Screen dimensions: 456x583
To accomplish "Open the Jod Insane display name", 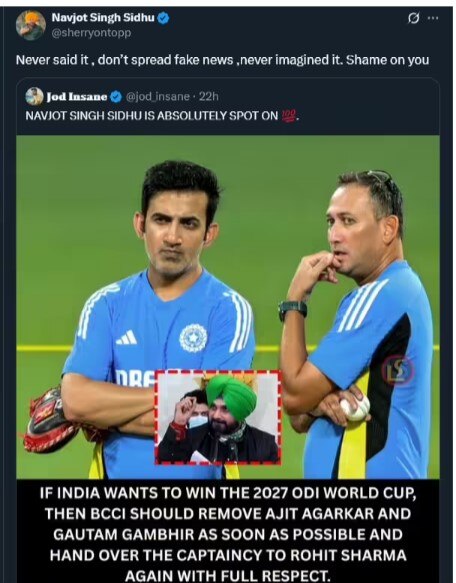I will coord(77,97).
